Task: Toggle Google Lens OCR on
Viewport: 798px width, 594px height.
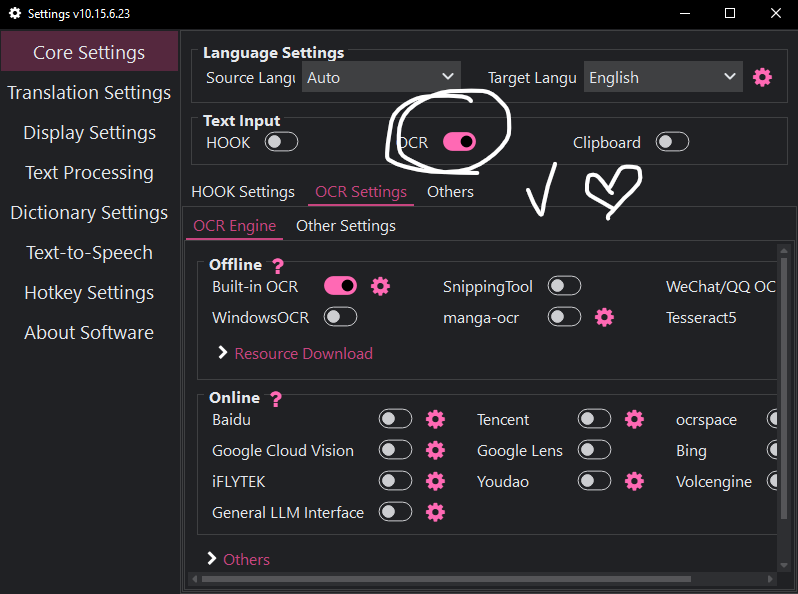Action: point(594,450)
